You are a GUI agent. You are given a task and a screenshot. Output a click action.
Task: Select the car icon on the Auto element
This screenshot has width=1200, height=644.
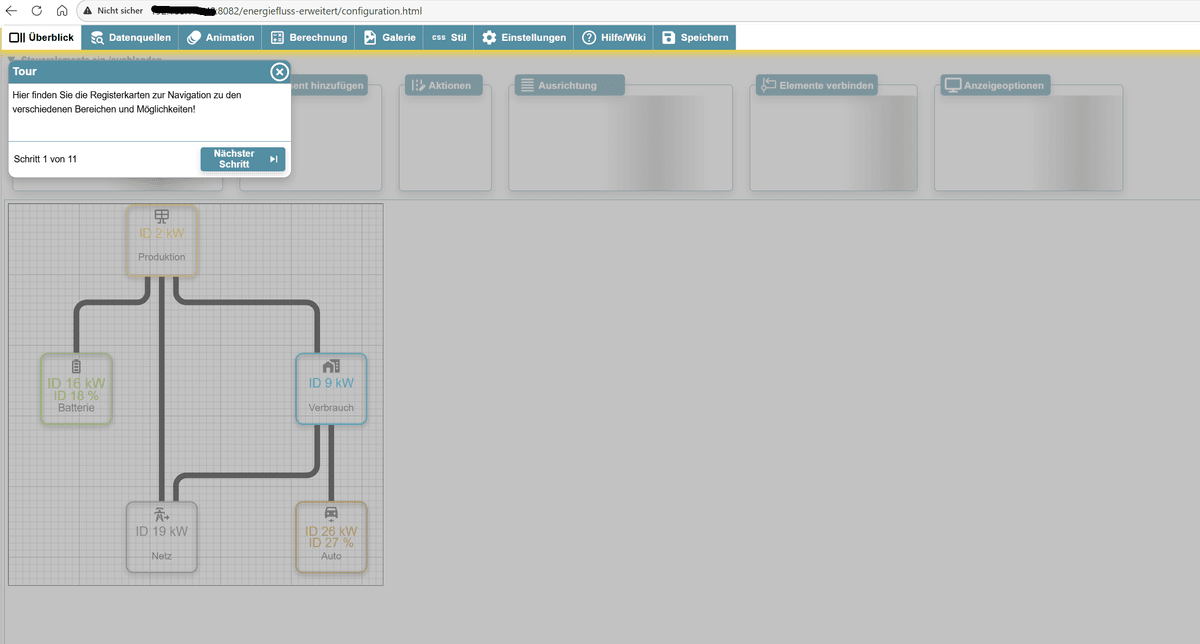[x=331, y=512]
